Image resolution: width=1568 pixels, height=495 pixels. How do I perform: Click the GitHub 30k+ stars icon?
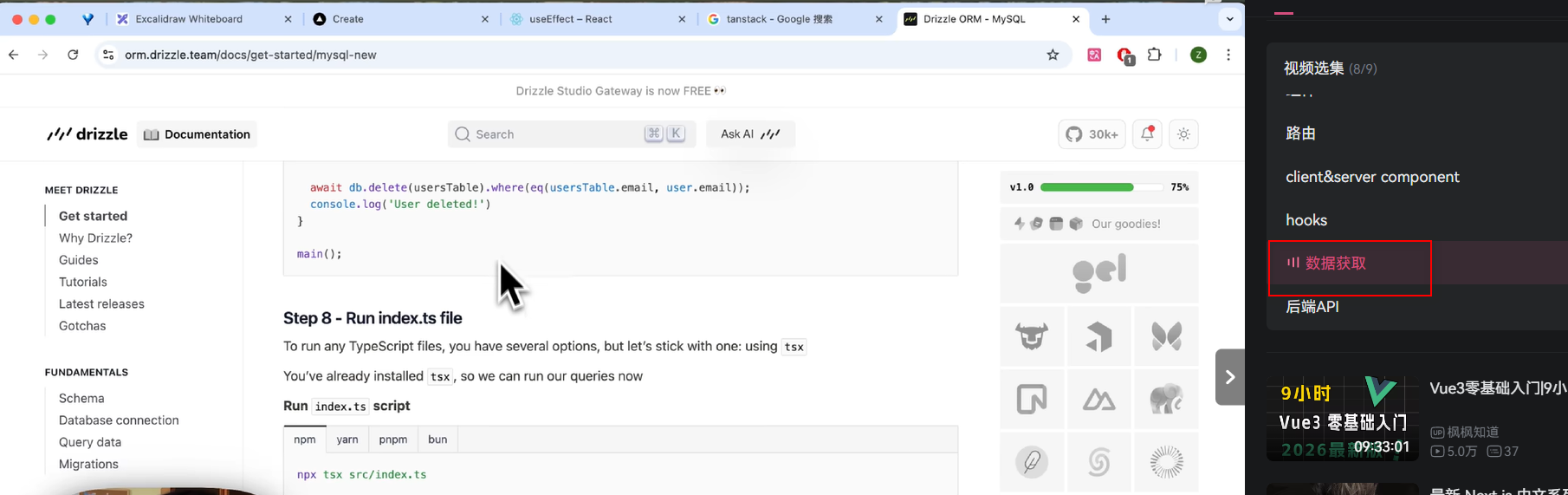[1092, 134]
